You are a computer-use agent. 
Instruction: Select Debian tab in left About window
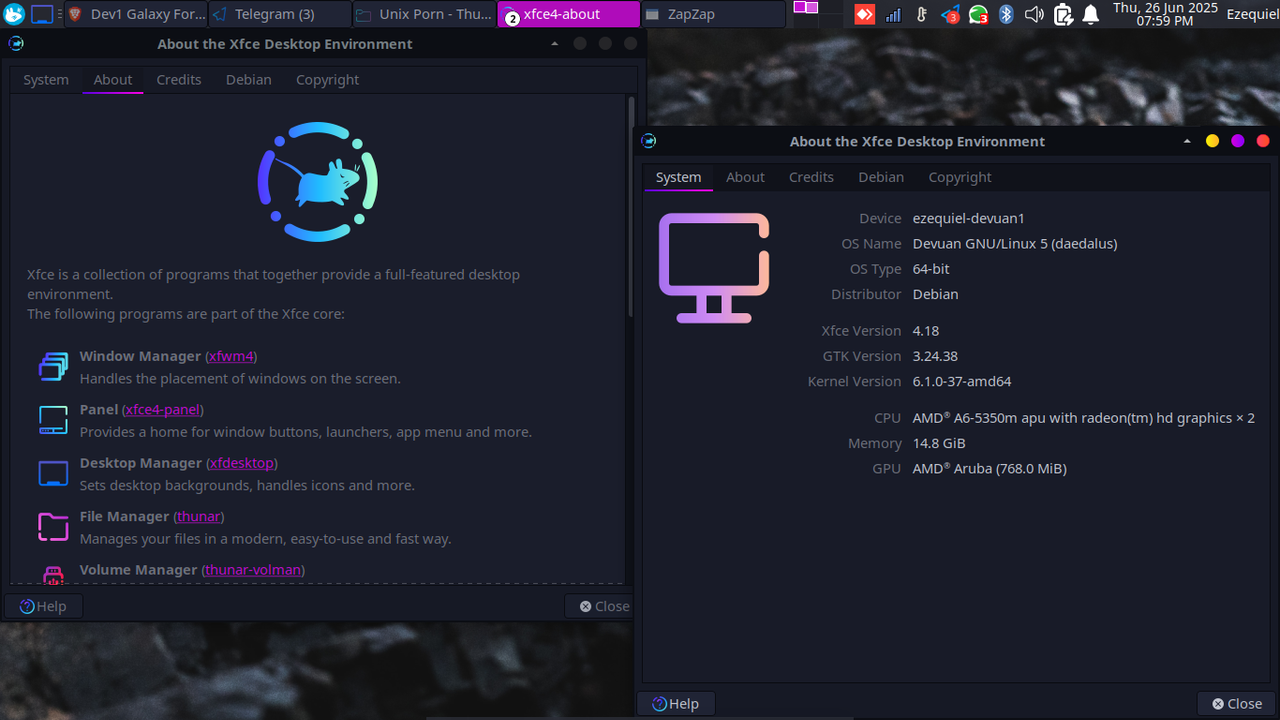(x=249, y=80)
